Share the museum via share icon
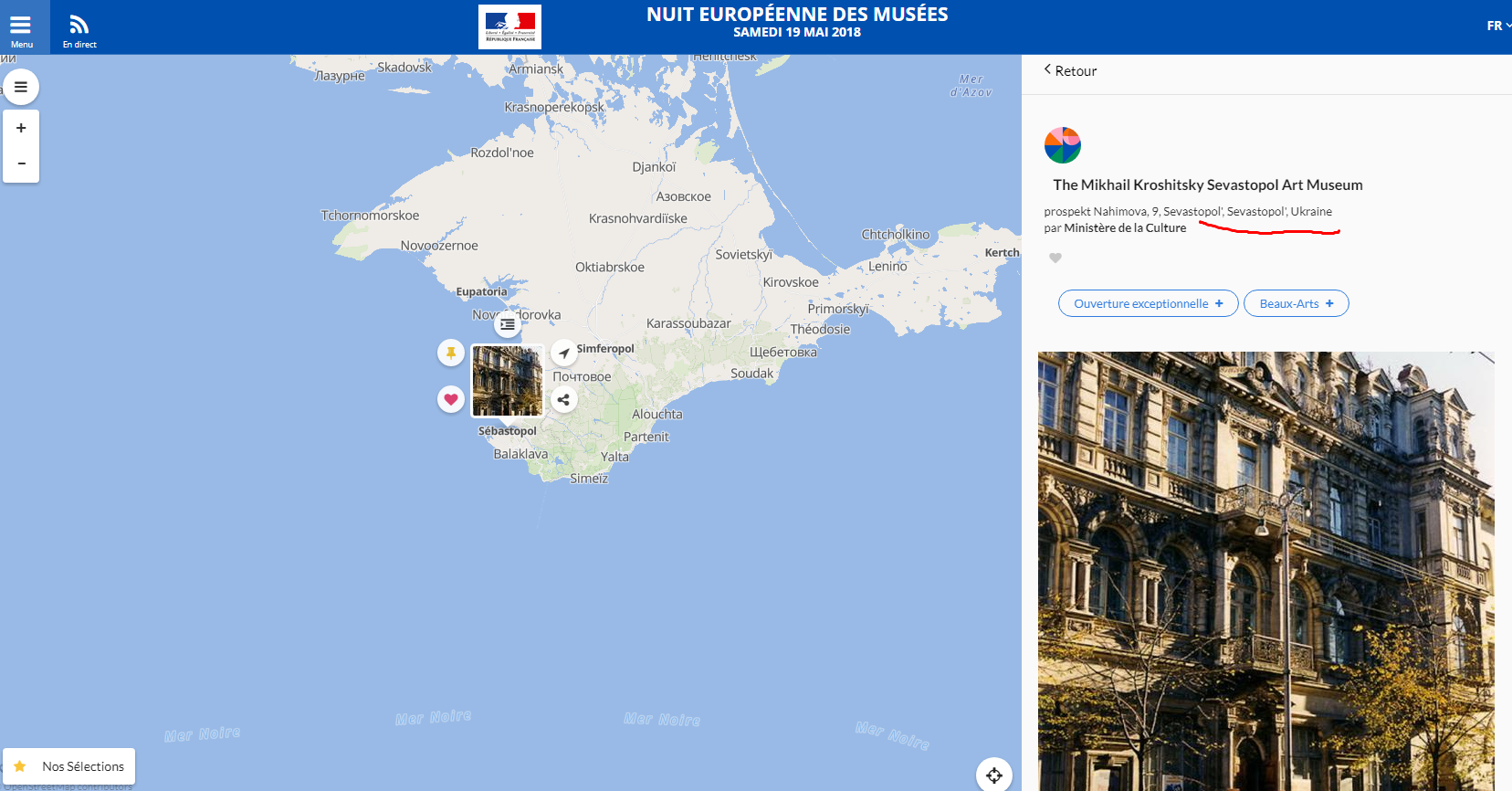The width and height of the screenshot is (1512, 791). [x=564, y=399]
